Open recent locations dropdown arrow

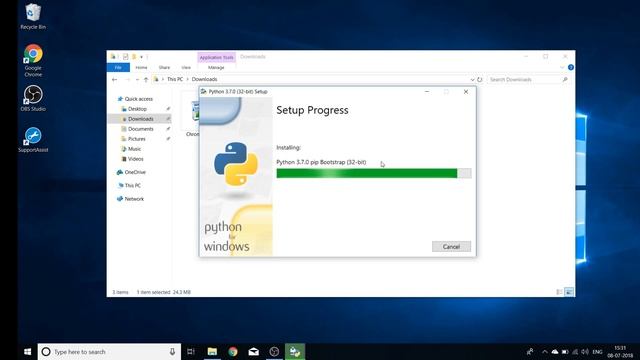click(x=137, y=80)
